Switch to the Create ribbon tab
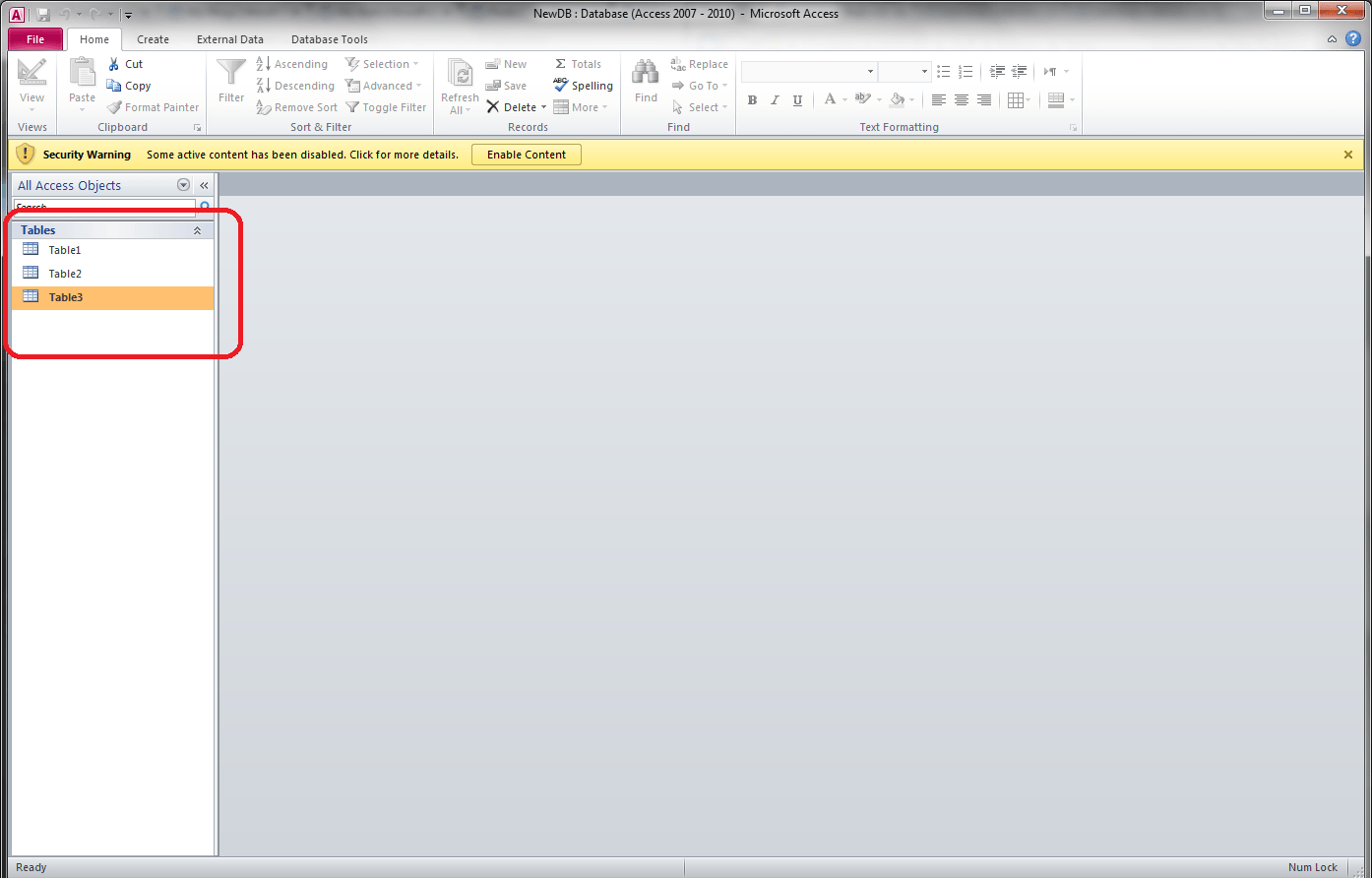1372x878 pixels. [153, 39]
